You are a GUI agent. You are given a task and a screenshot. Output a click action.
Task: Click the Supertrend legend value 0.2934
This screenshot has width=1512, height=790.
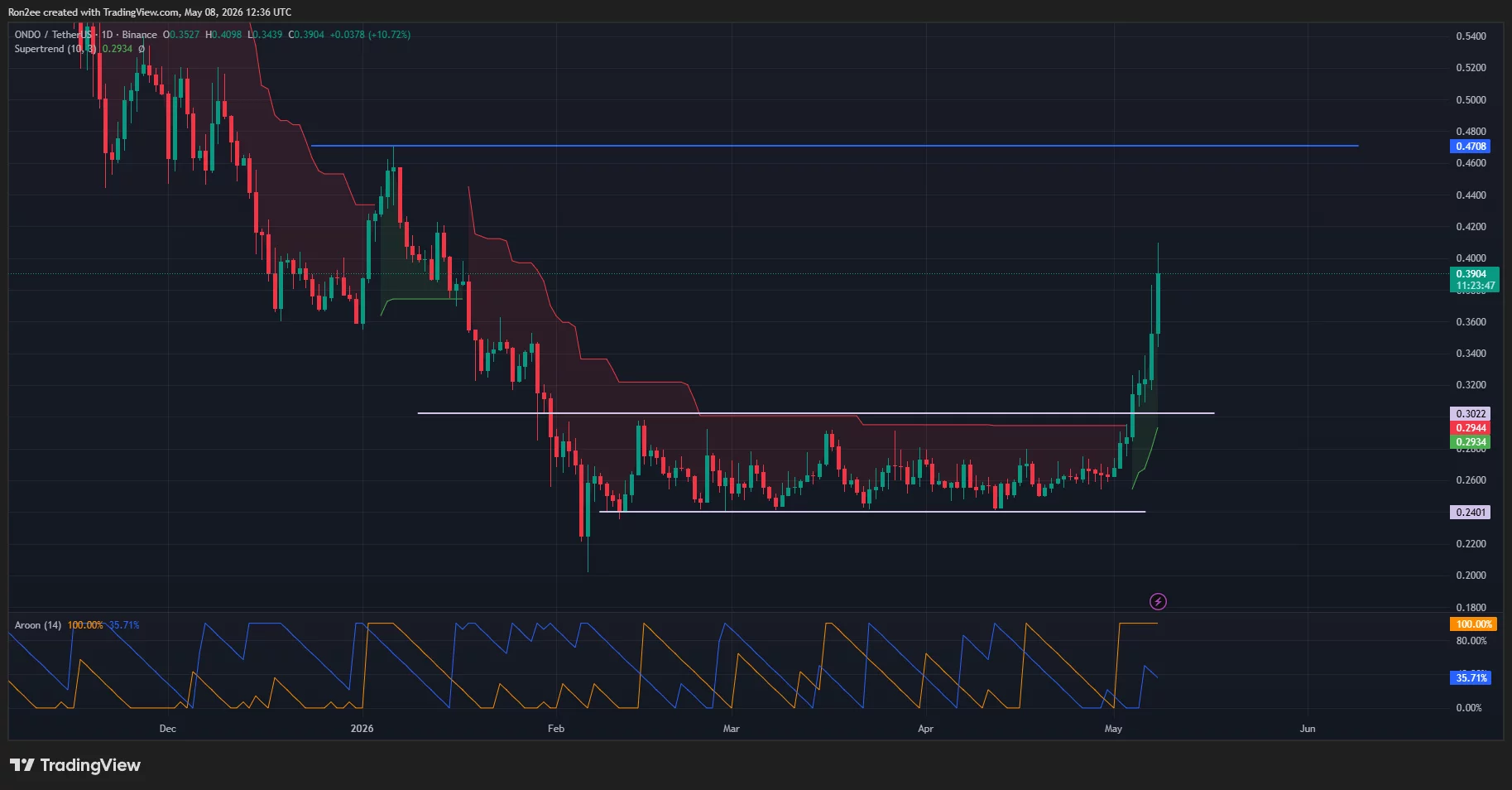click(x=117, y=49)
